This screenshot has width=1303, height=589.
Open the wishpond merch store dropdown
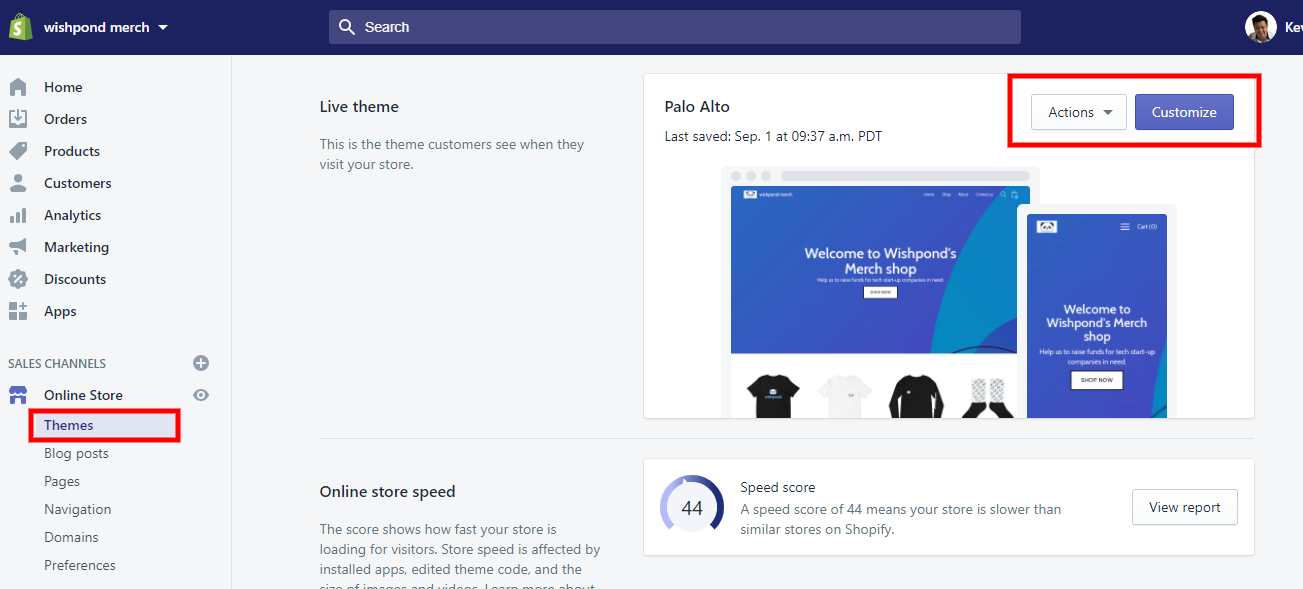[106, 27]
